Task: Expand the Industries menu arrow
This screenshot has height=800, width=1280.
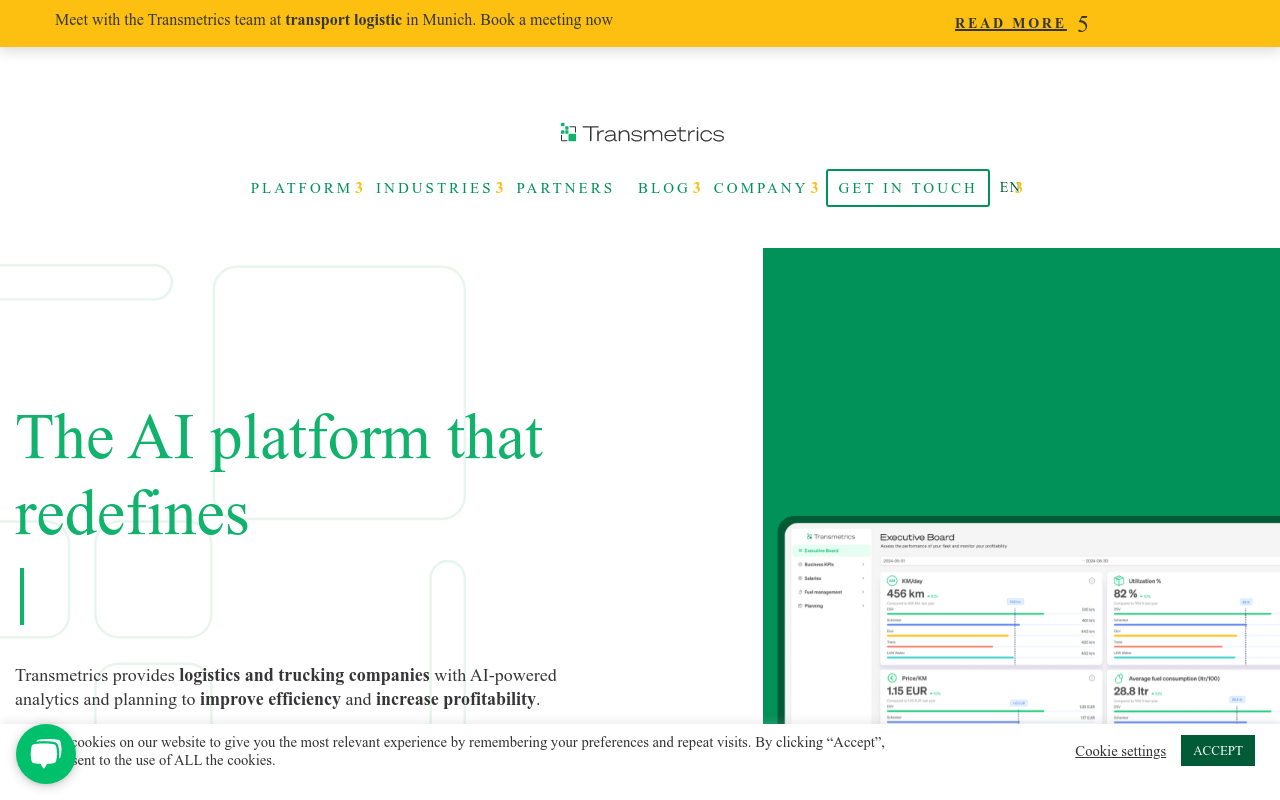Action: tap(500, 188)
